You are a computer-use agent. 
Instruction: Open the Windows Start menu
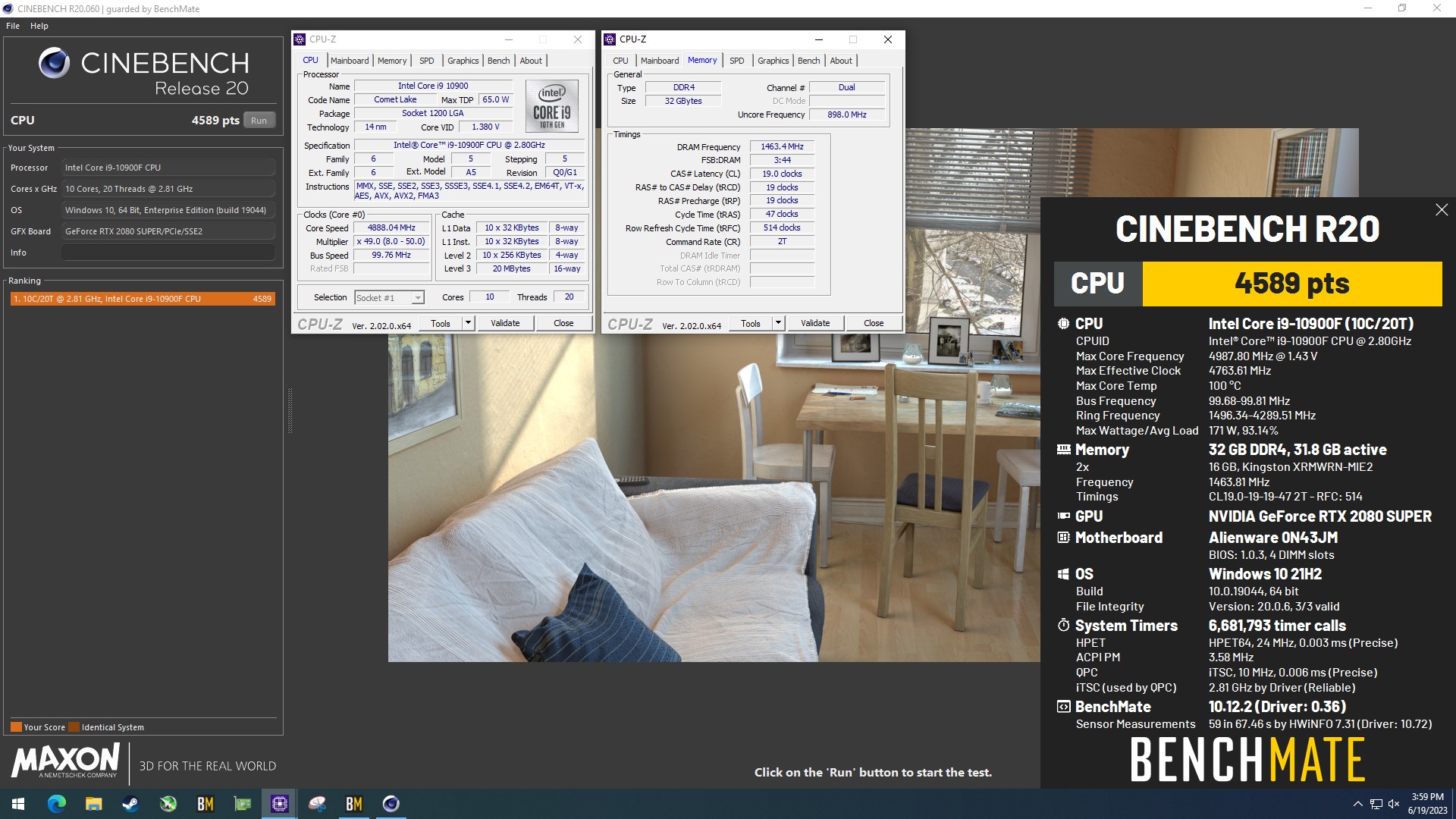click(x=18, y=804)
